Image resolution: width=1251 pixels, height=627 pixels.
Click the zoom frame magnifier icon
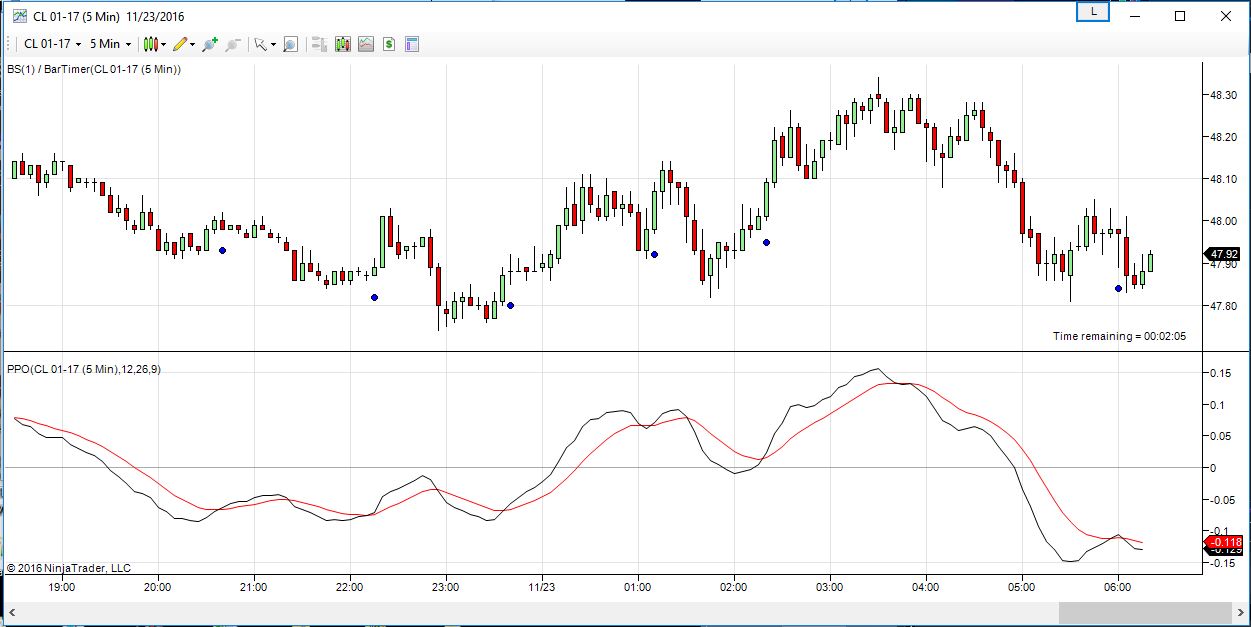click(290, 44)
